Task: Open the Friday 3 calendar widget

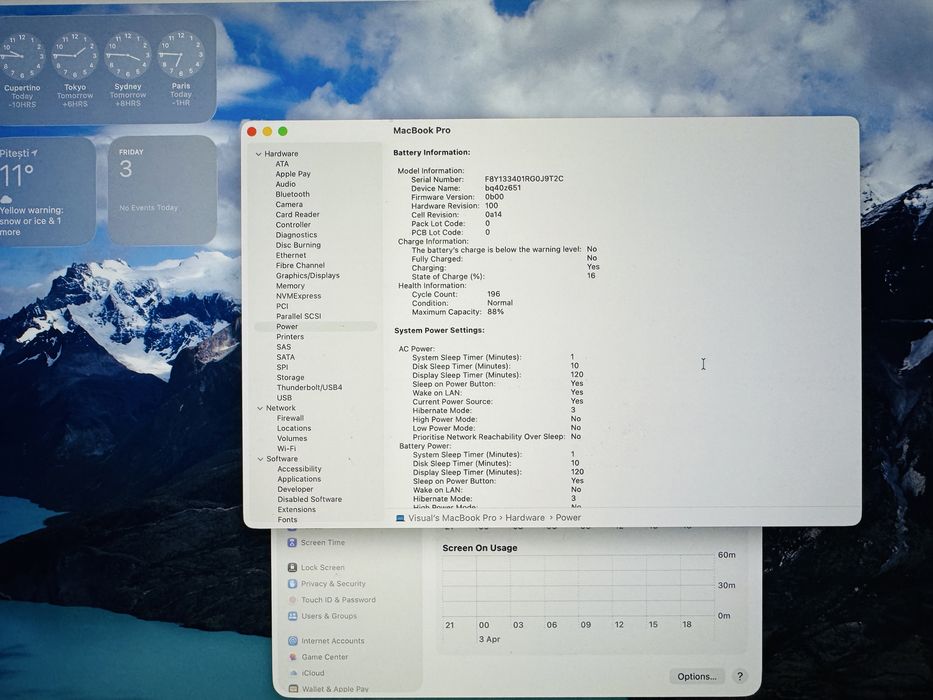Action: click(162, 190)
